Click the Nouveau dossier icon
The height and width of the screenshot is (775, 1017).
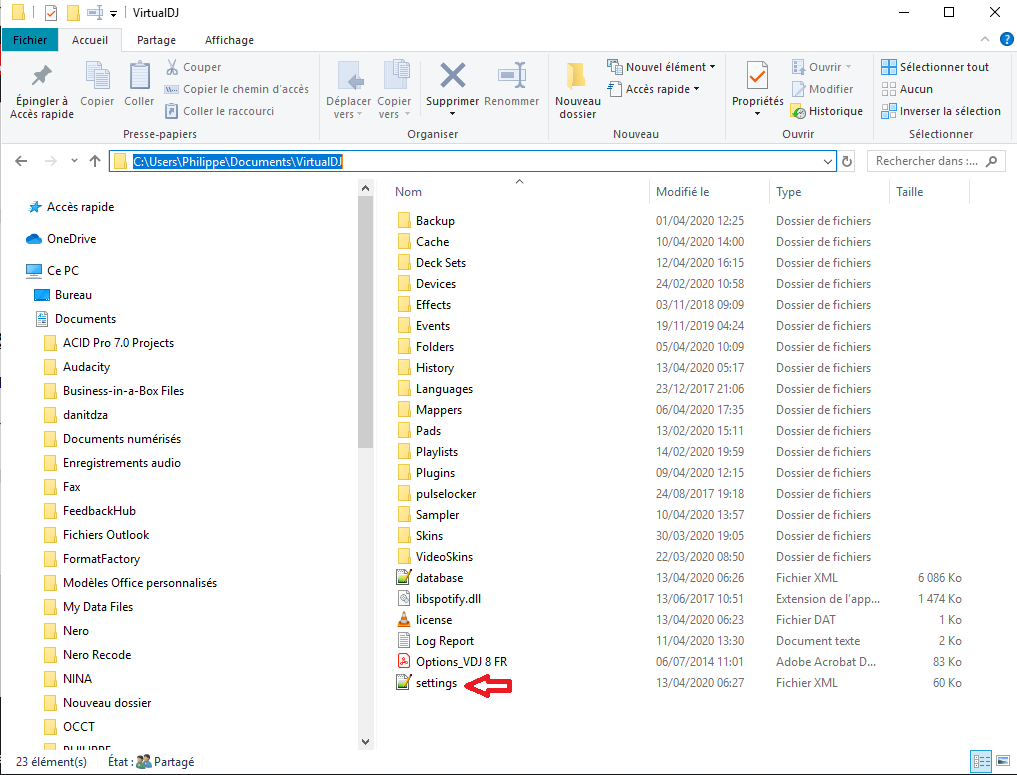click(577, 77)
